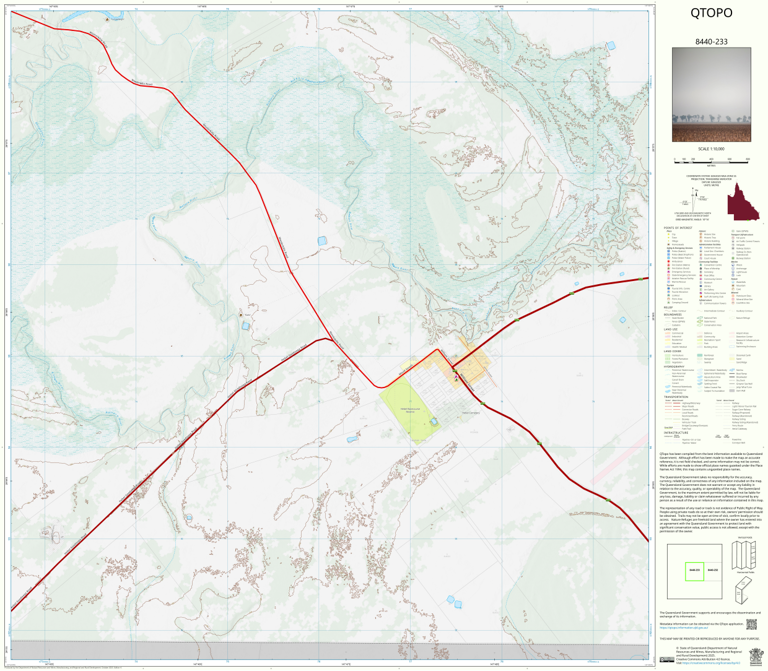This screenshot has width=768, height=671.
Task: Open the misty field cover photo
Action: pyautogui.click(x=711, y=95)
